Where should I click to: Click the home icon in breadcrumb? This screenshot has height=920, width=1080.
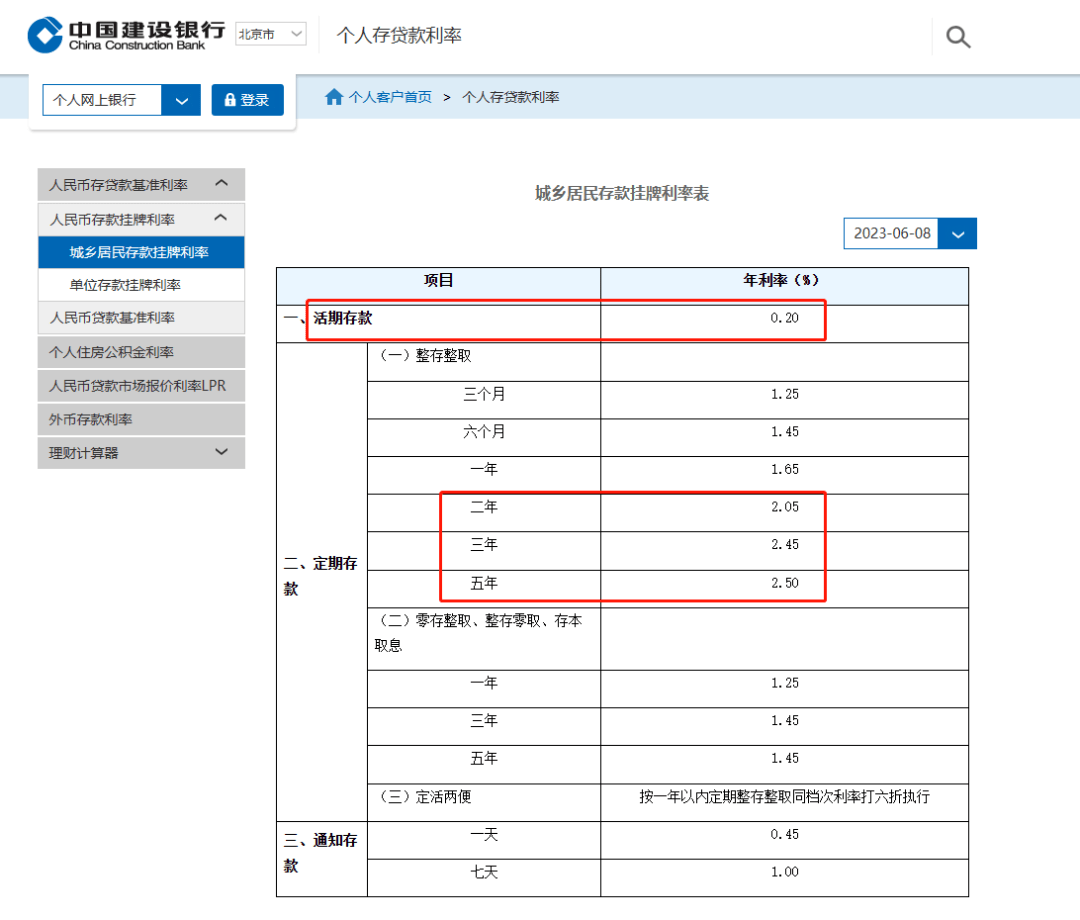(334, 97)
